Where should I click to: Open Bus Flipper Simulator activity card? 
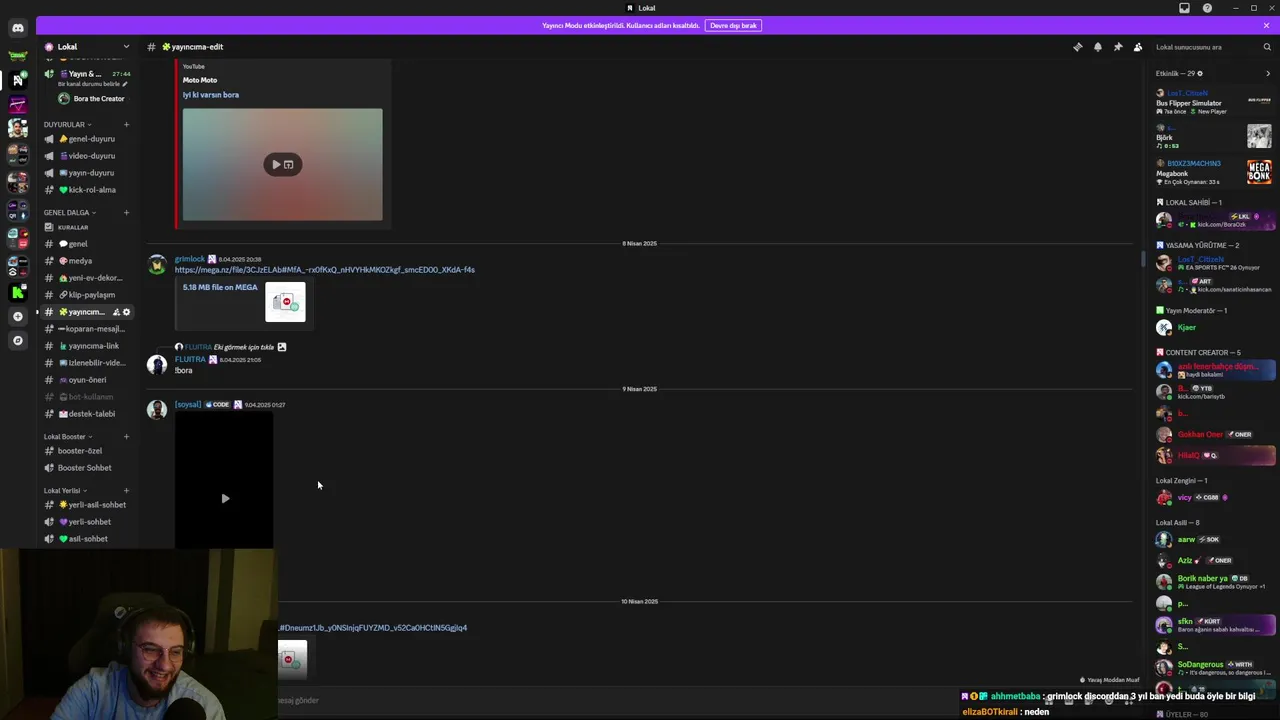coord(1214,100)
